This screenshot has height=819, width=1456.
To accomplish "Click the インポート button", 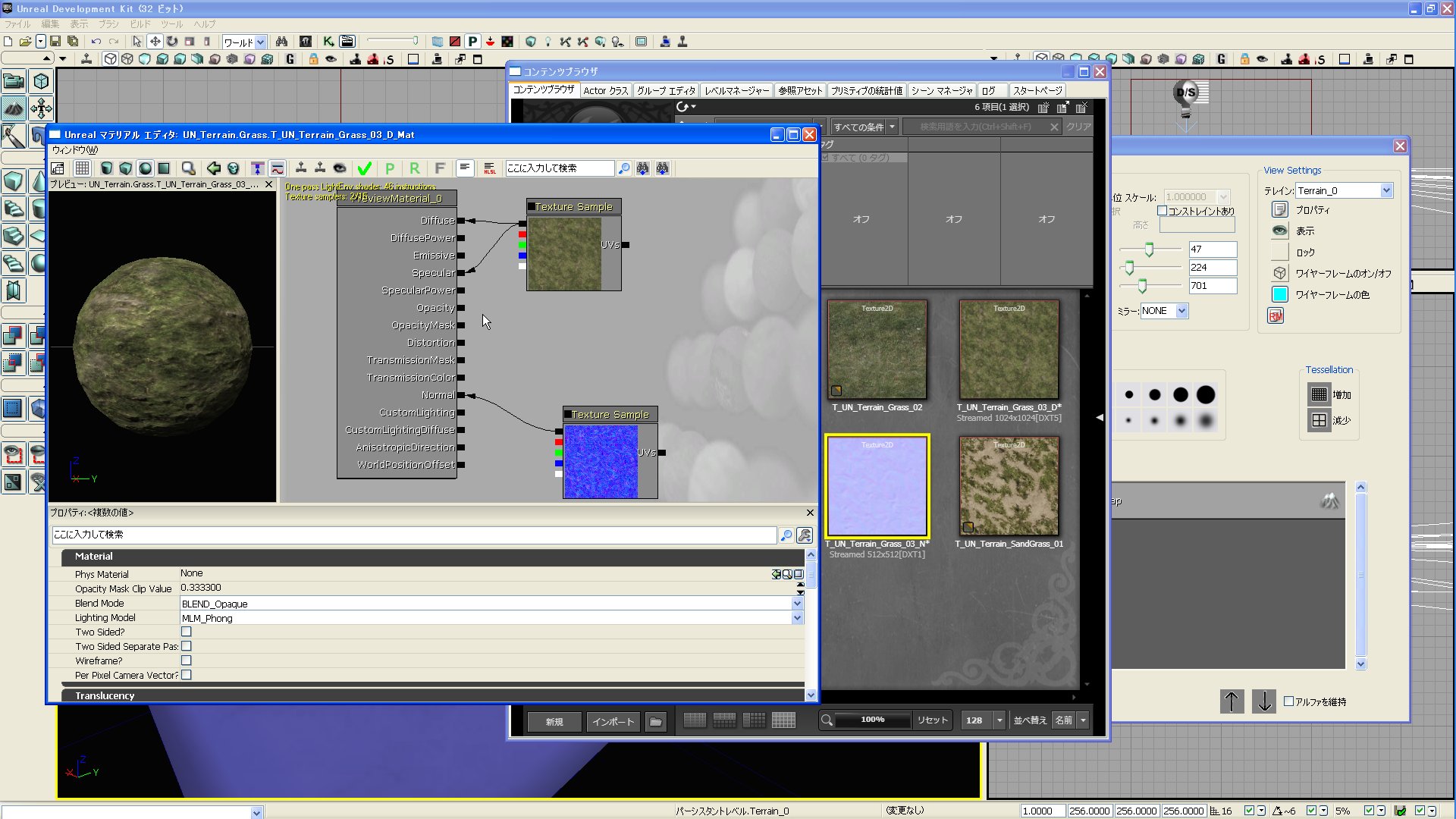I will [x=613, y=721].
